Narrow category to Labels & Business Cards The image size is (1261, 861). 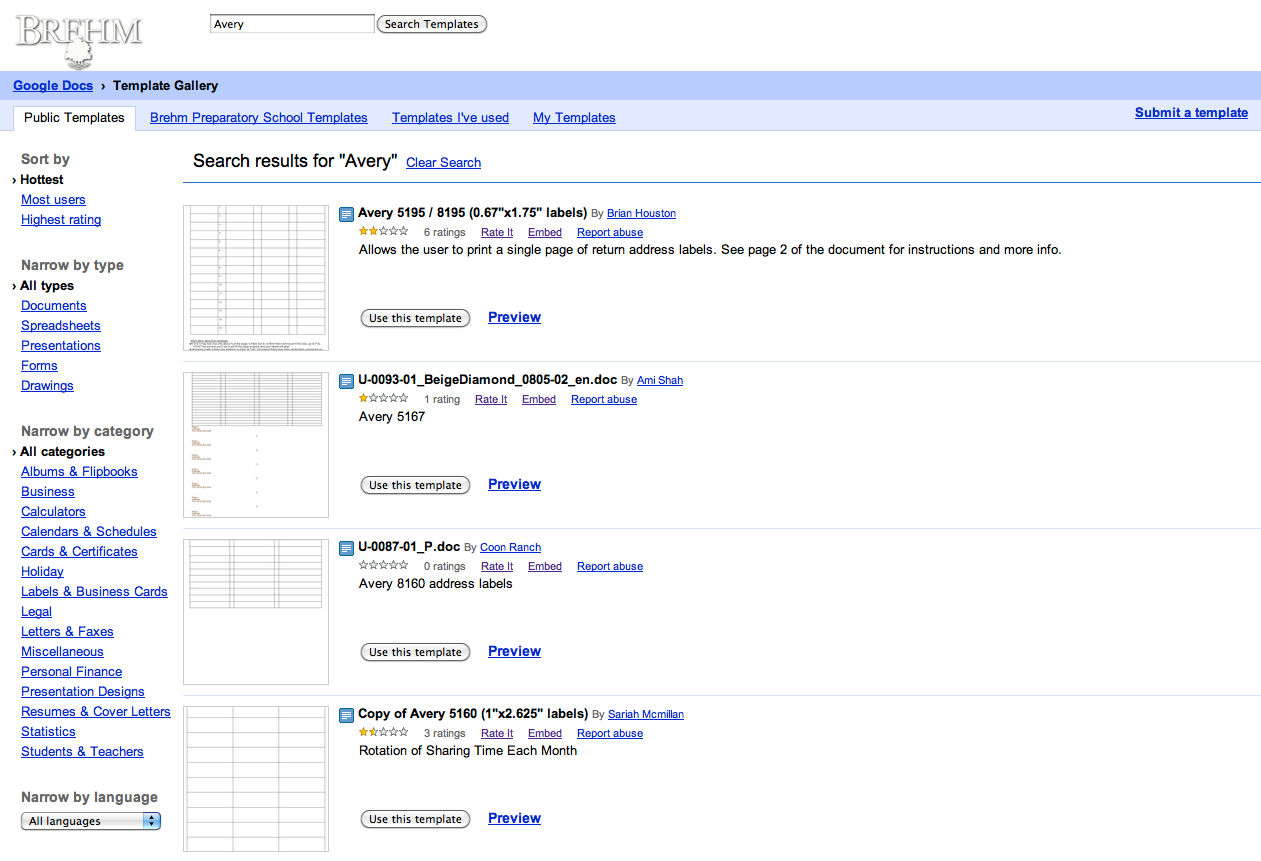click(94, 592)
